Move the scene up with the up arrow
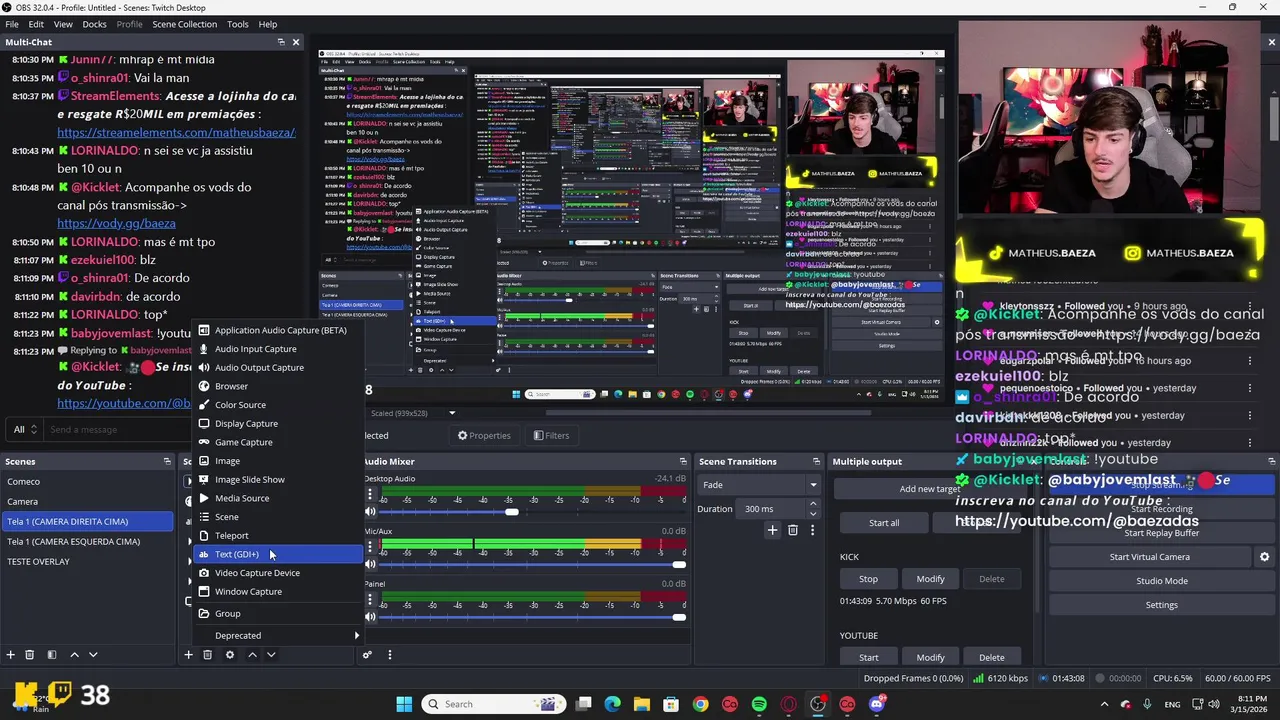 [74, 655]
